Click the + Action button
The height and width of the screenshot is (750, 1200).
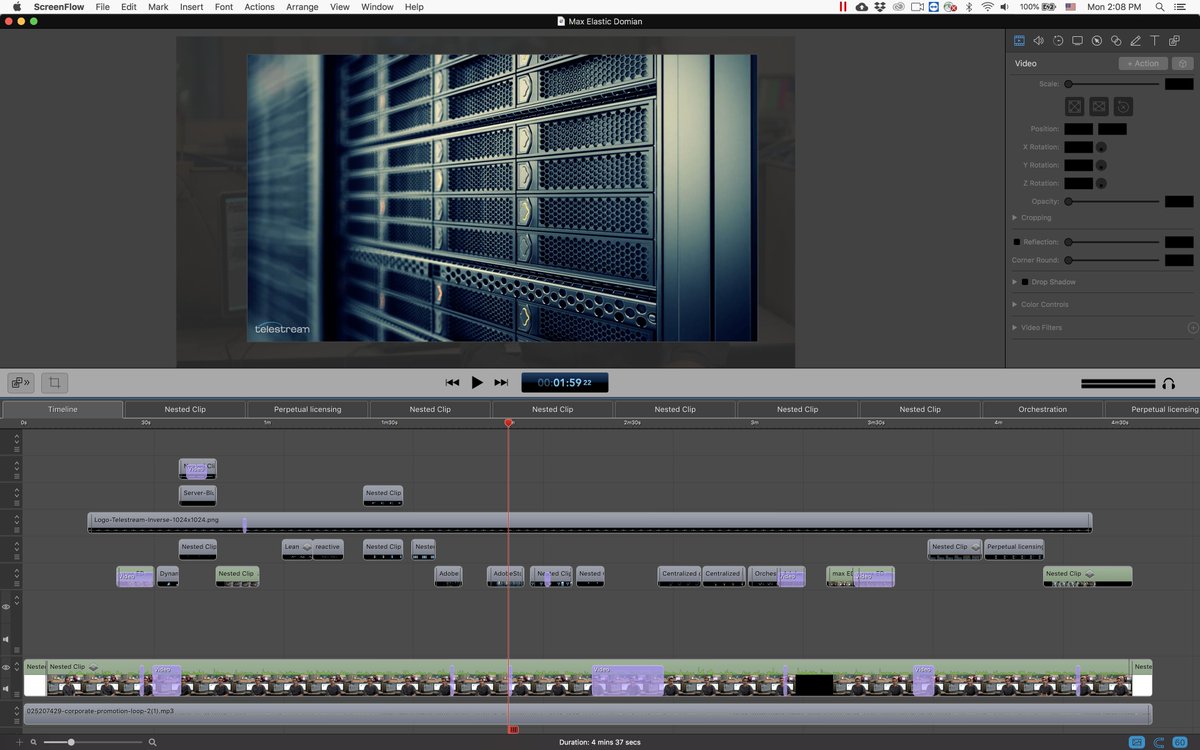[1143, 63]
